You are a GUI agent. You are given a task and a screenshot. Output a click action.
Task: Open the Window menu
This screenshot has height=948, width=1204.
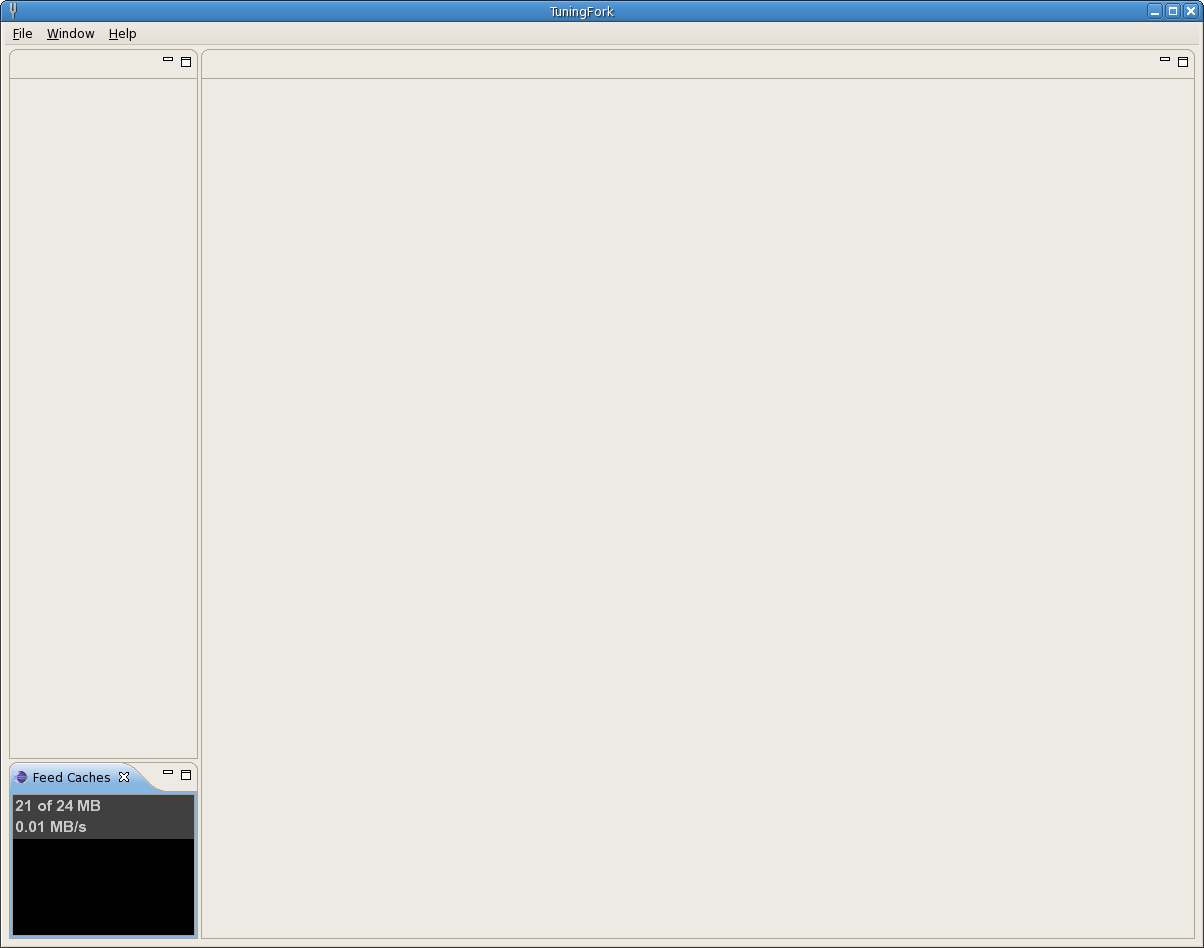[x=70, y=34]
